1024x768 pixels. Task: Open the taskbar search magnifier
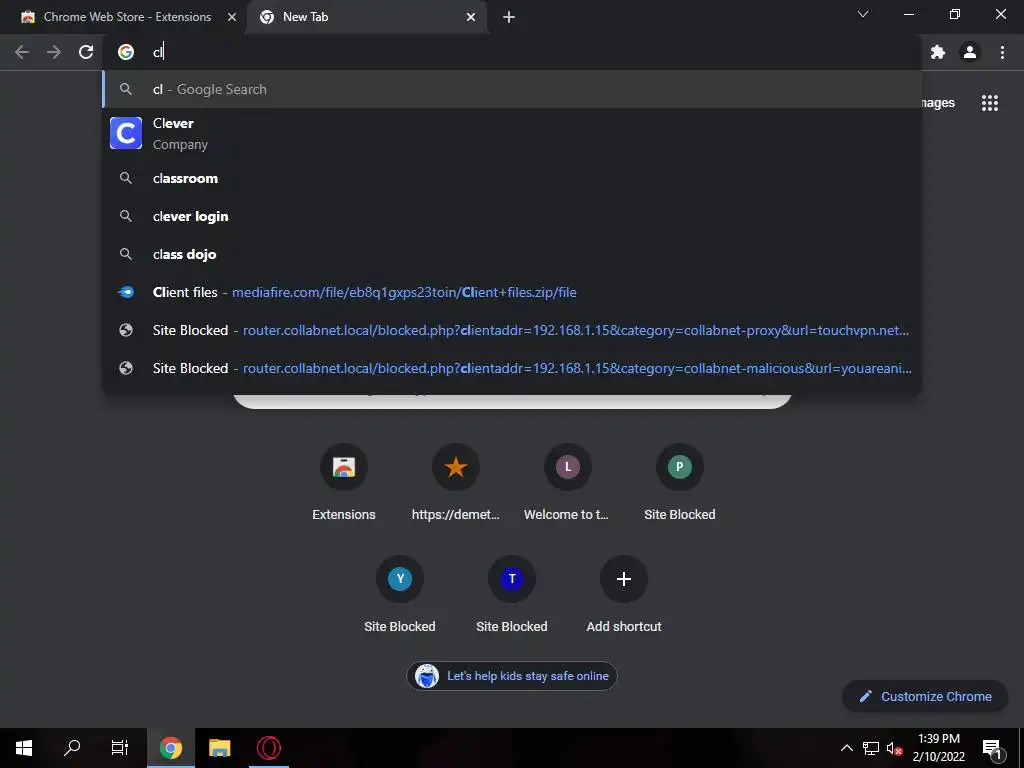point(72,748)
